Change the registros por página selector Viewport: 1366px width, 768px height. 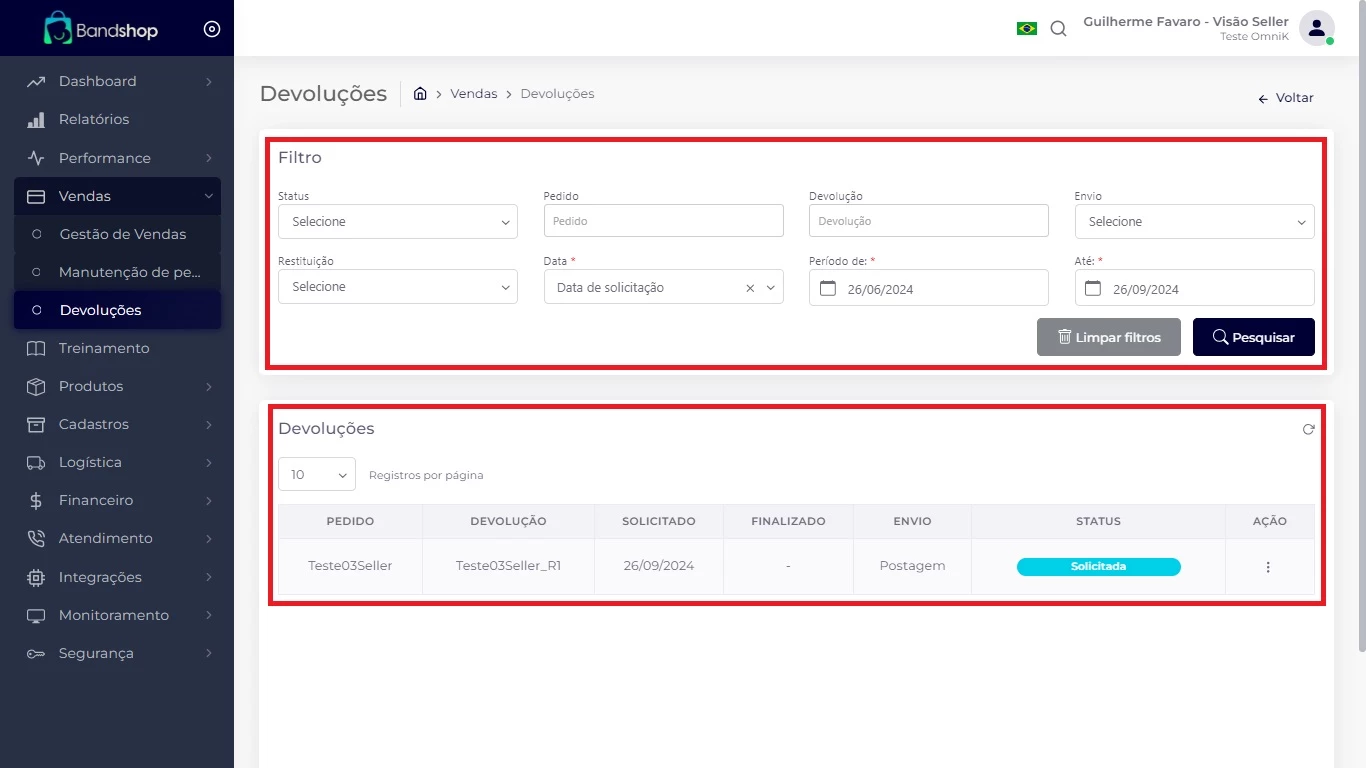coord(316,475)
